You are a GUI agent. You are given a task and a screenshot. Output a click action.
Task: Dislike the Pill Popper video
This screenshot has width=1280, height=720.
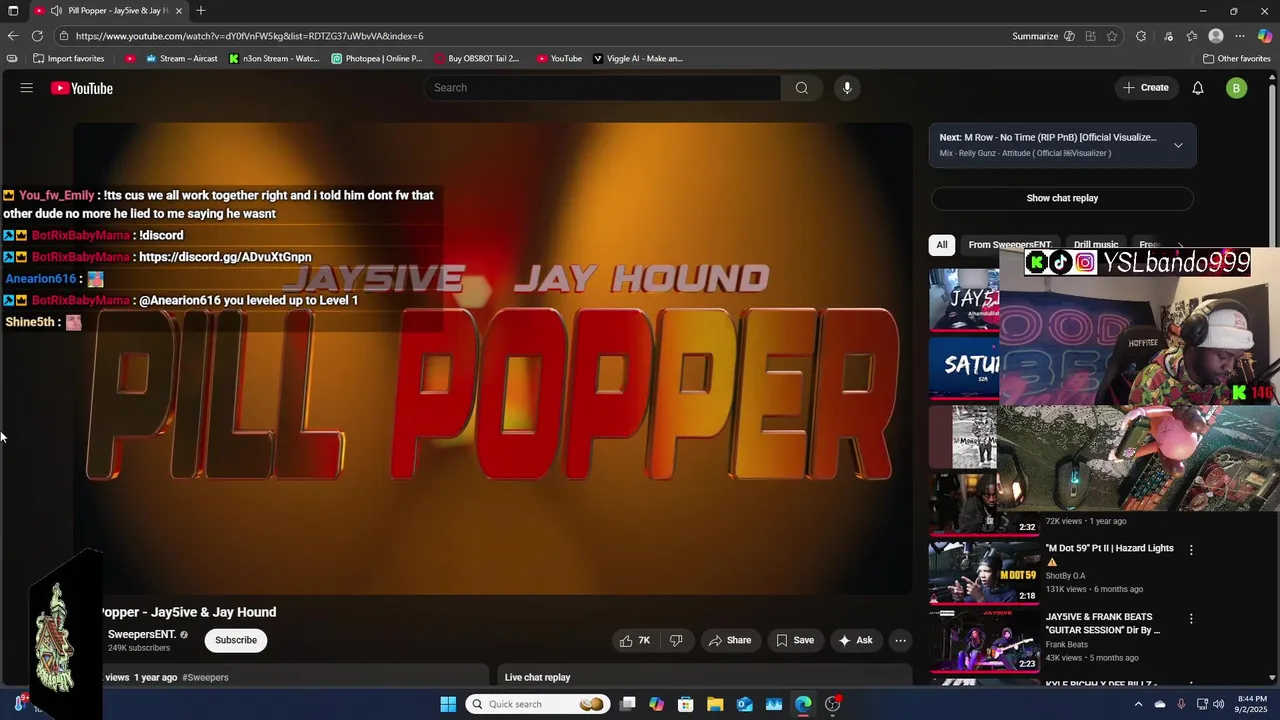676,640
